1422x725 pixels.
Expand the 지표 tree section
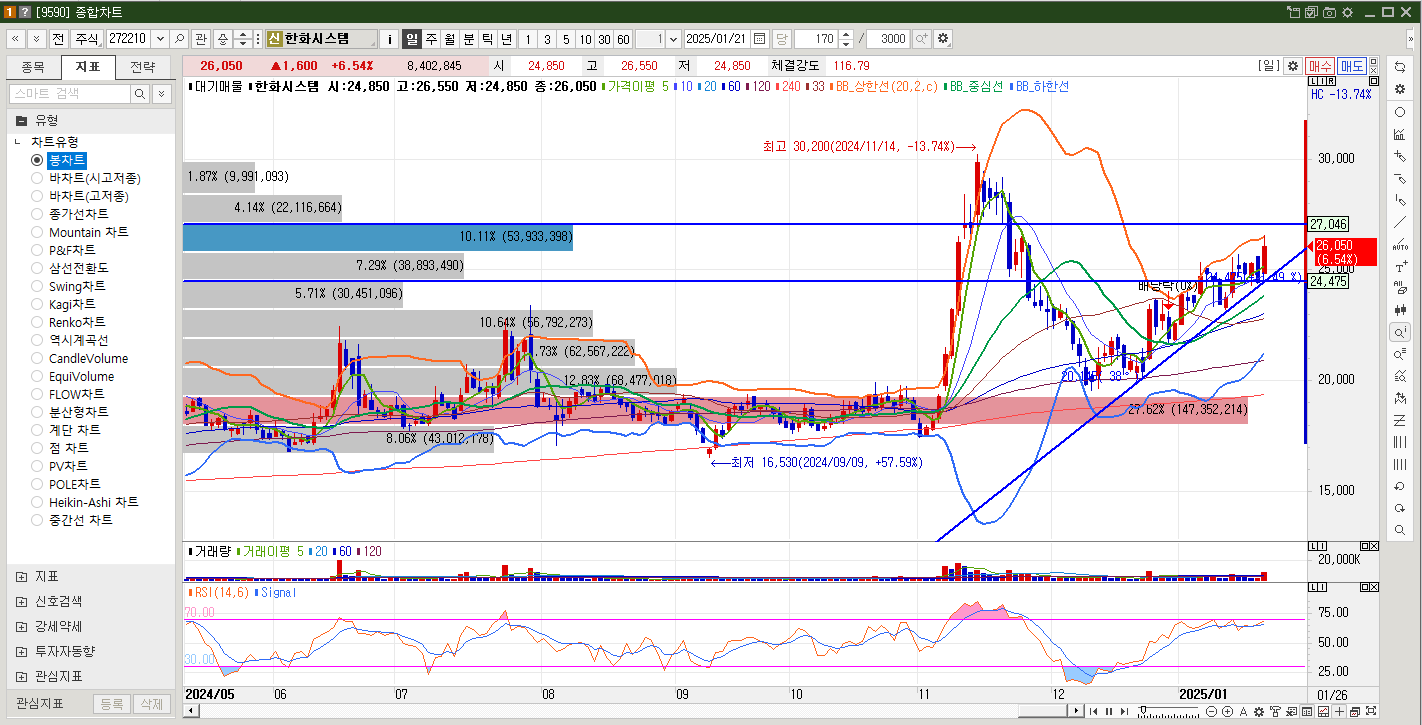click(21, 577)
